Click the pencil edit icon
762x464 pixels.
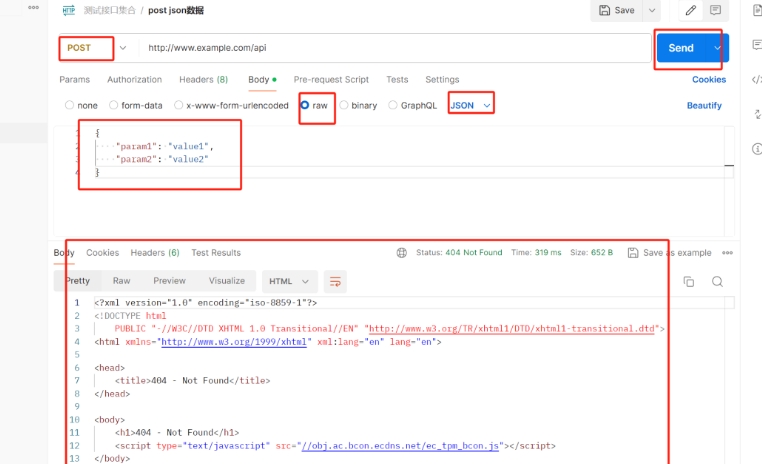coord(691,10)
